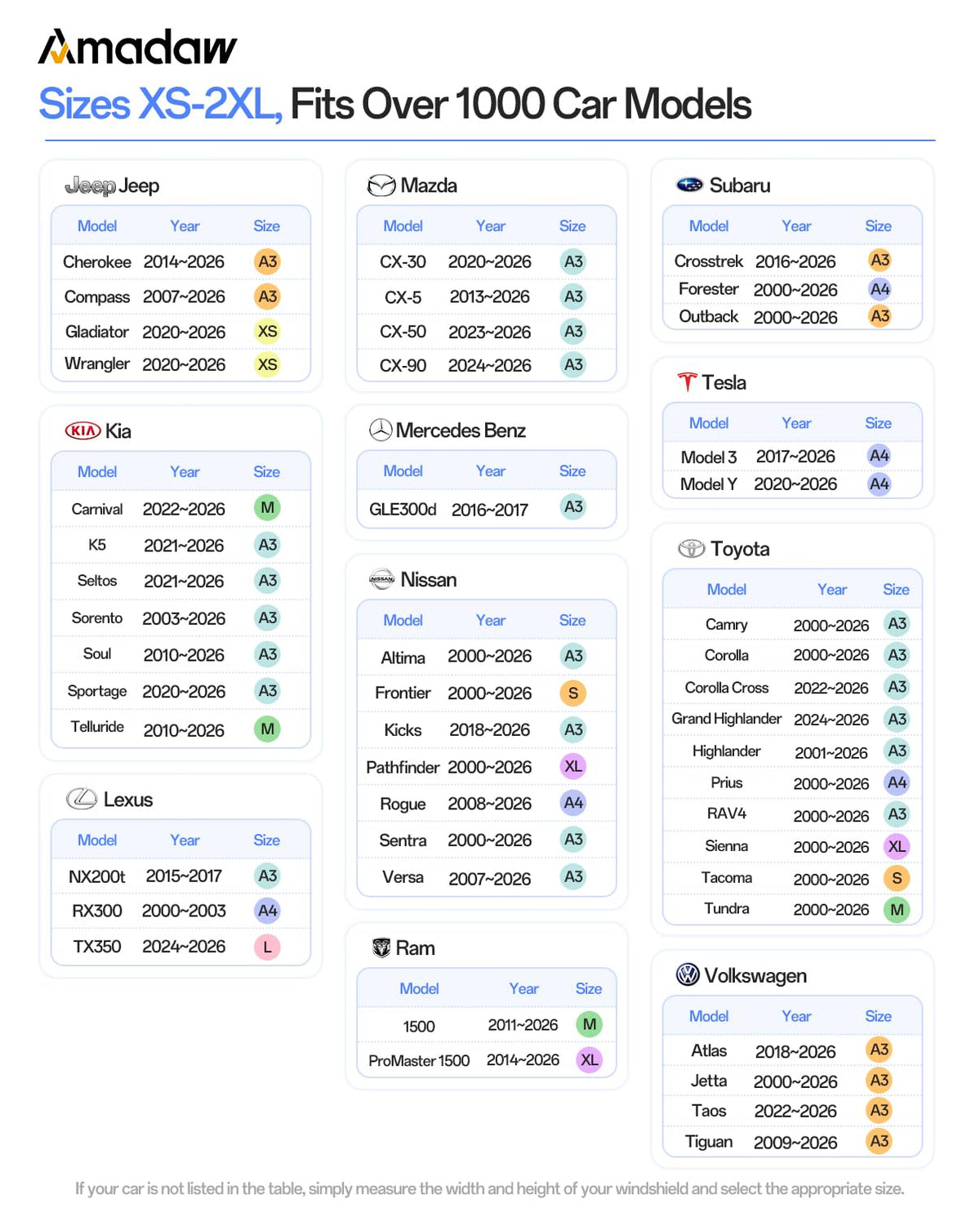Select the XL size badge for ProMaster 1500
Viewport: 980px width, 1217px height.
590,1060
